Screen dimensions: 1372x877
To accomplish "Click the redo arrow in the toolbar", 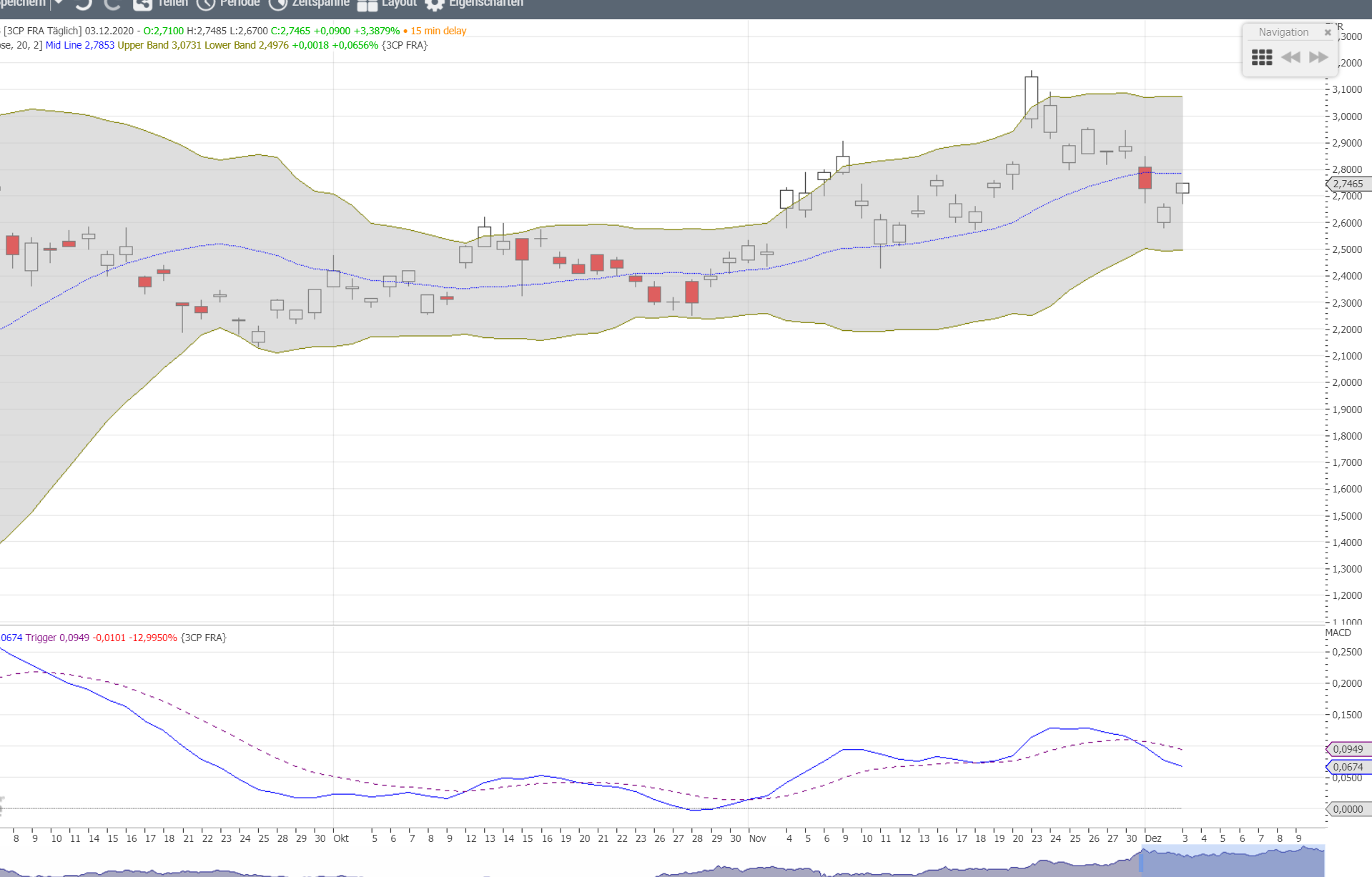I will click(x=112, y=4).
